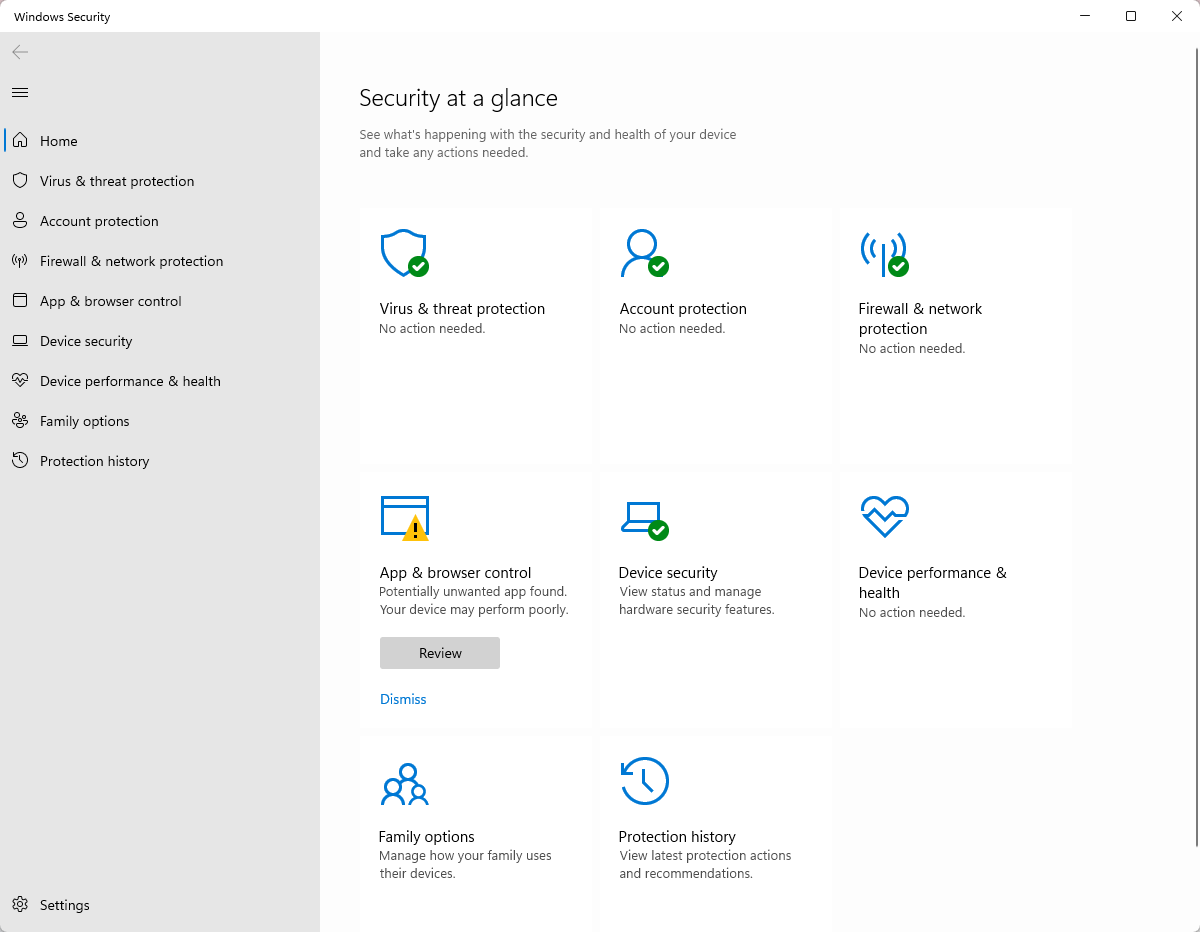Click the Windows Security window title
The width and height of the screenshot is (1200, 932).
pos(62,17)
